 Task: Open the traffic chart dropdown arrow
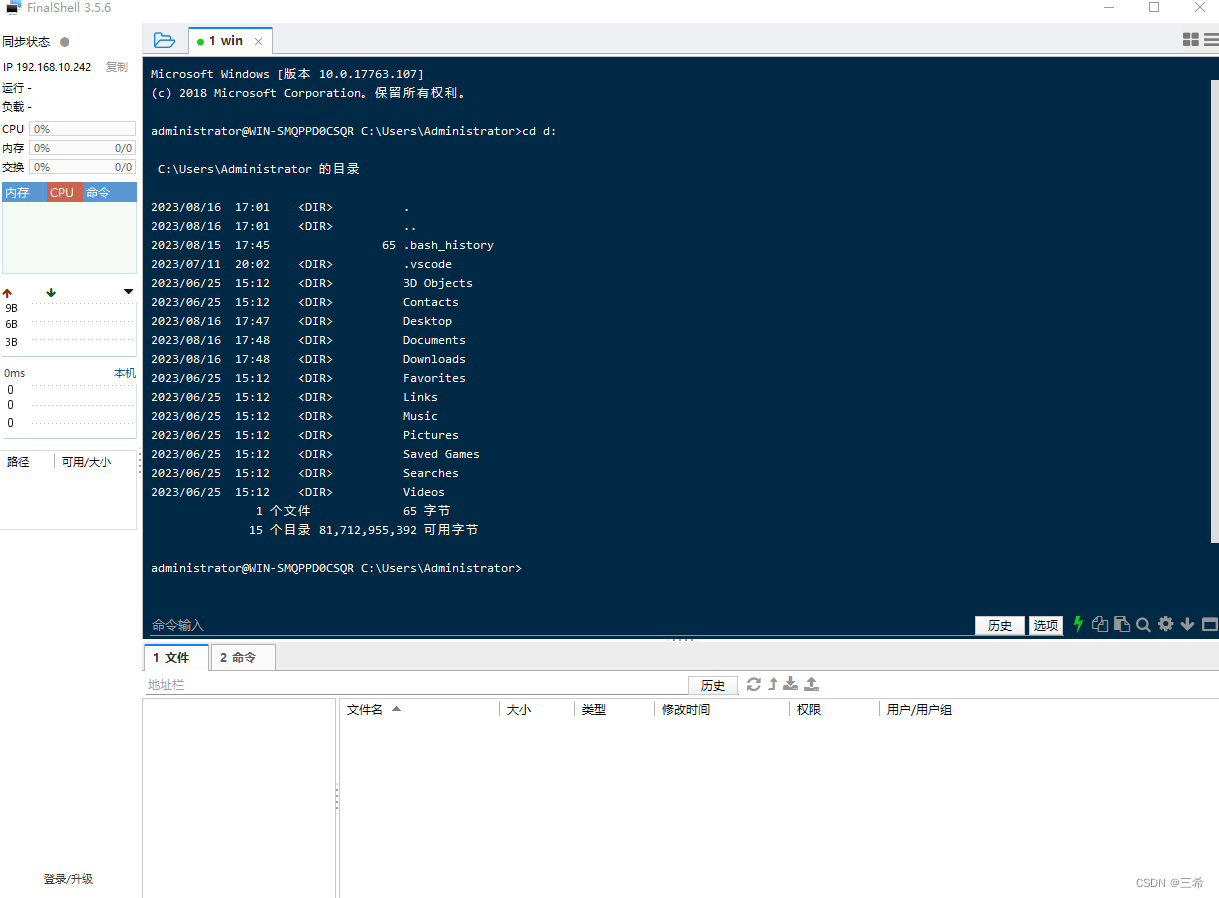click(x=127, y=291)
